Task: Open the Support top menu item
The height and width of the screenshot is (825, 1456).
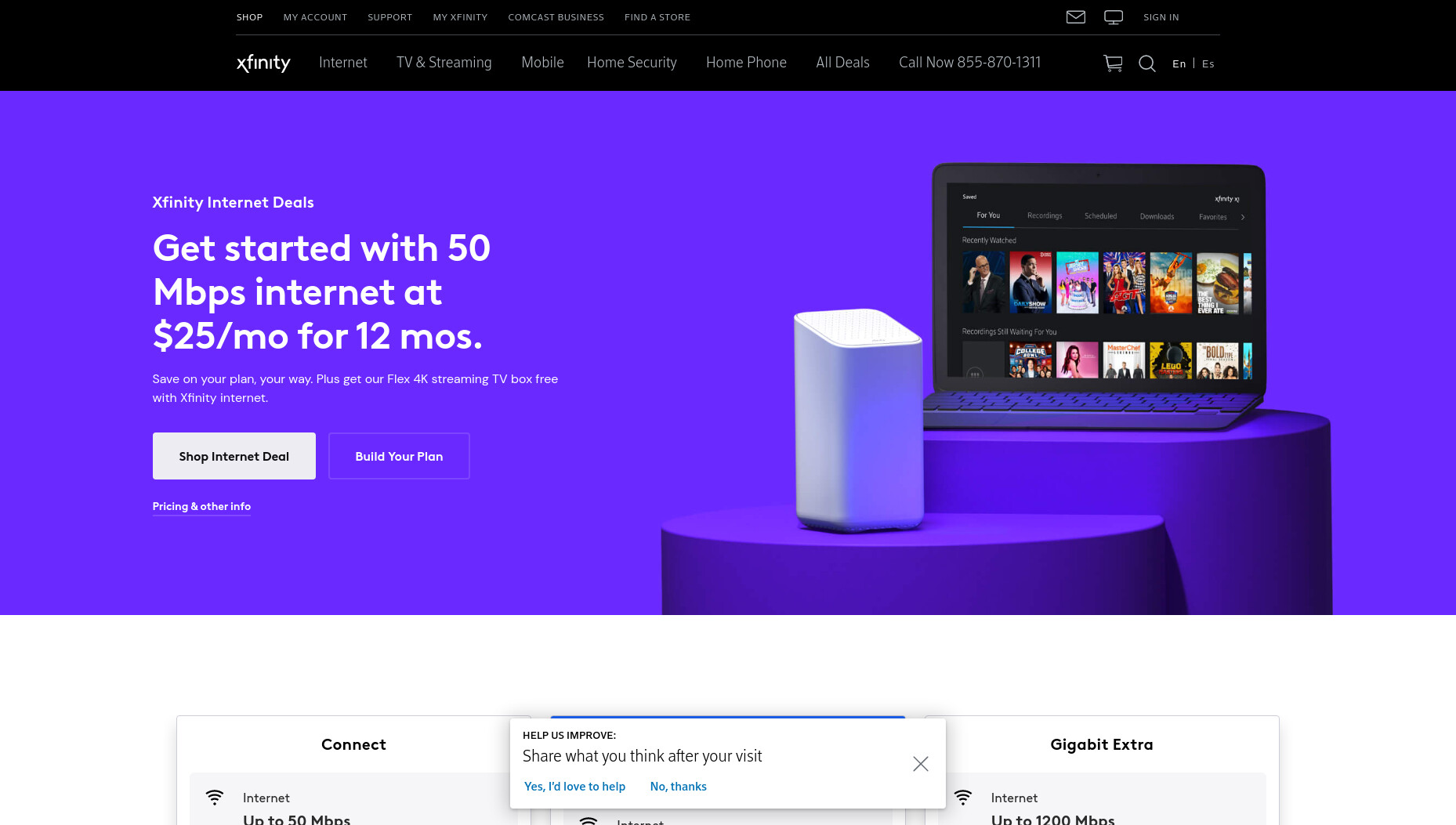Action: 389,17
